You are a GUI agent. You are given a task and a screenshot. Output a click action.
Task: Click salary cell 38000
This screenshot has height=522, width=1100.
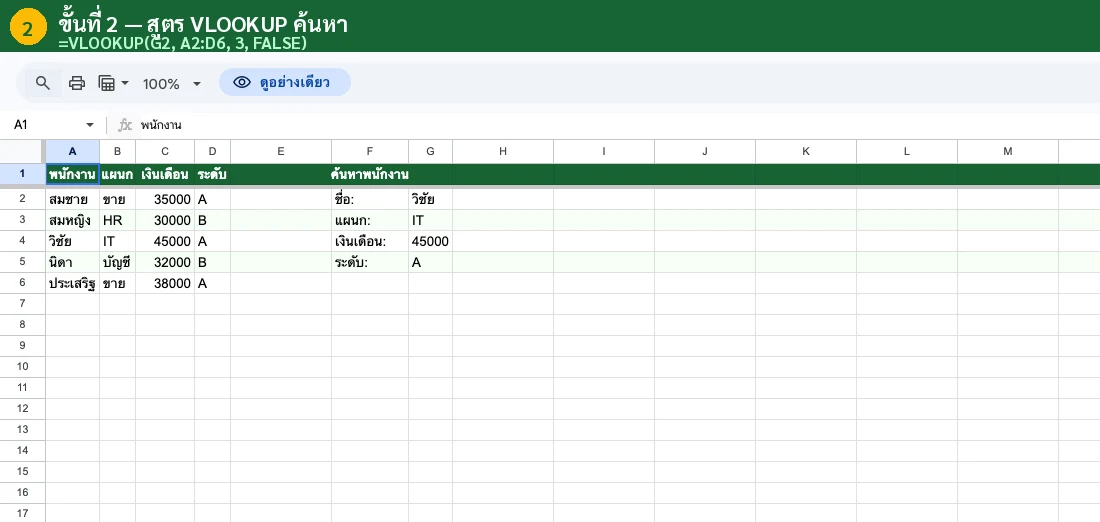point(165,283)
